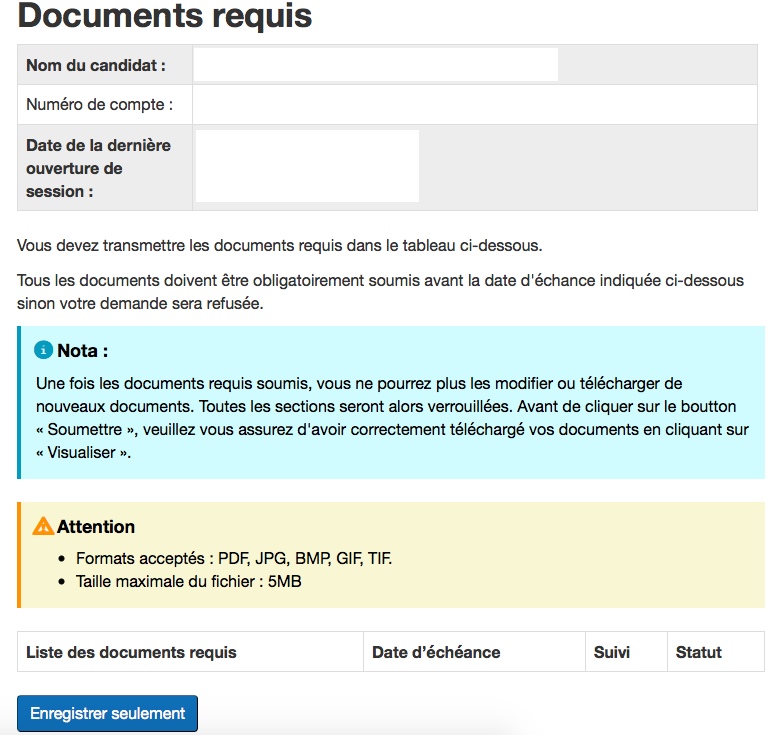
Task: Click the white Nom du candidat value box
Action: coord(375,65)
